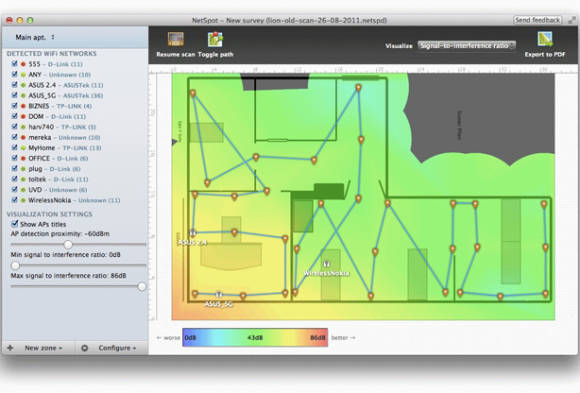
Task: Click the Send feedback button
Action: tap(537, 20)
